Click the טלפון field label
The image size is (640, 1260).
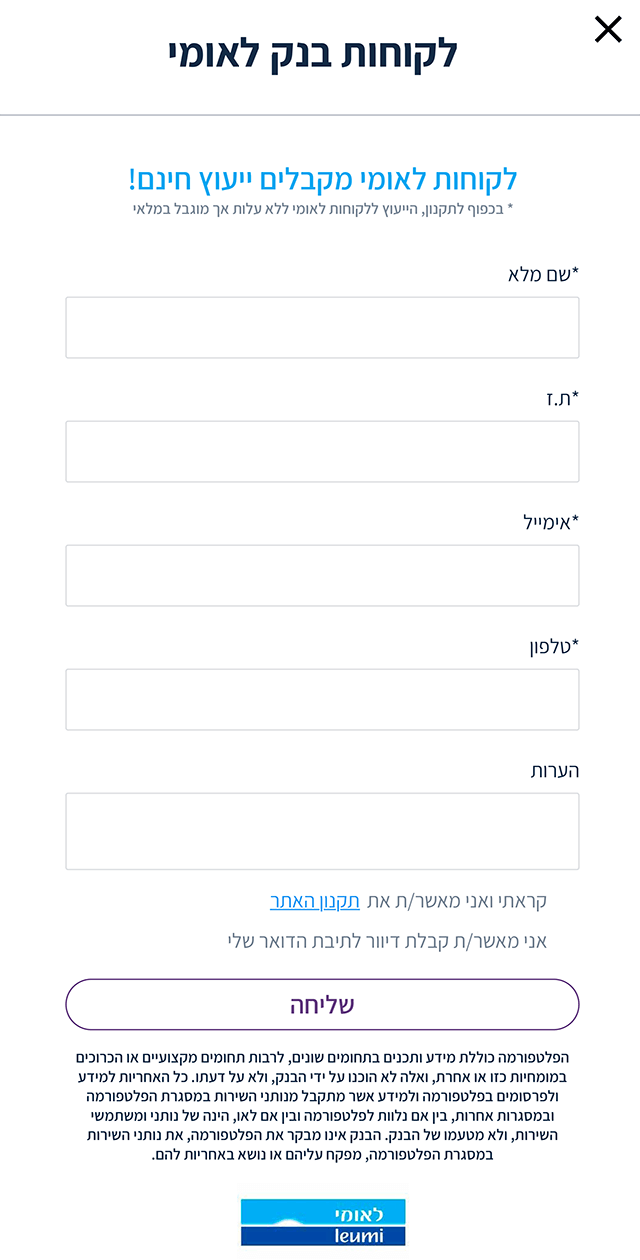click(x=554, y=646)
